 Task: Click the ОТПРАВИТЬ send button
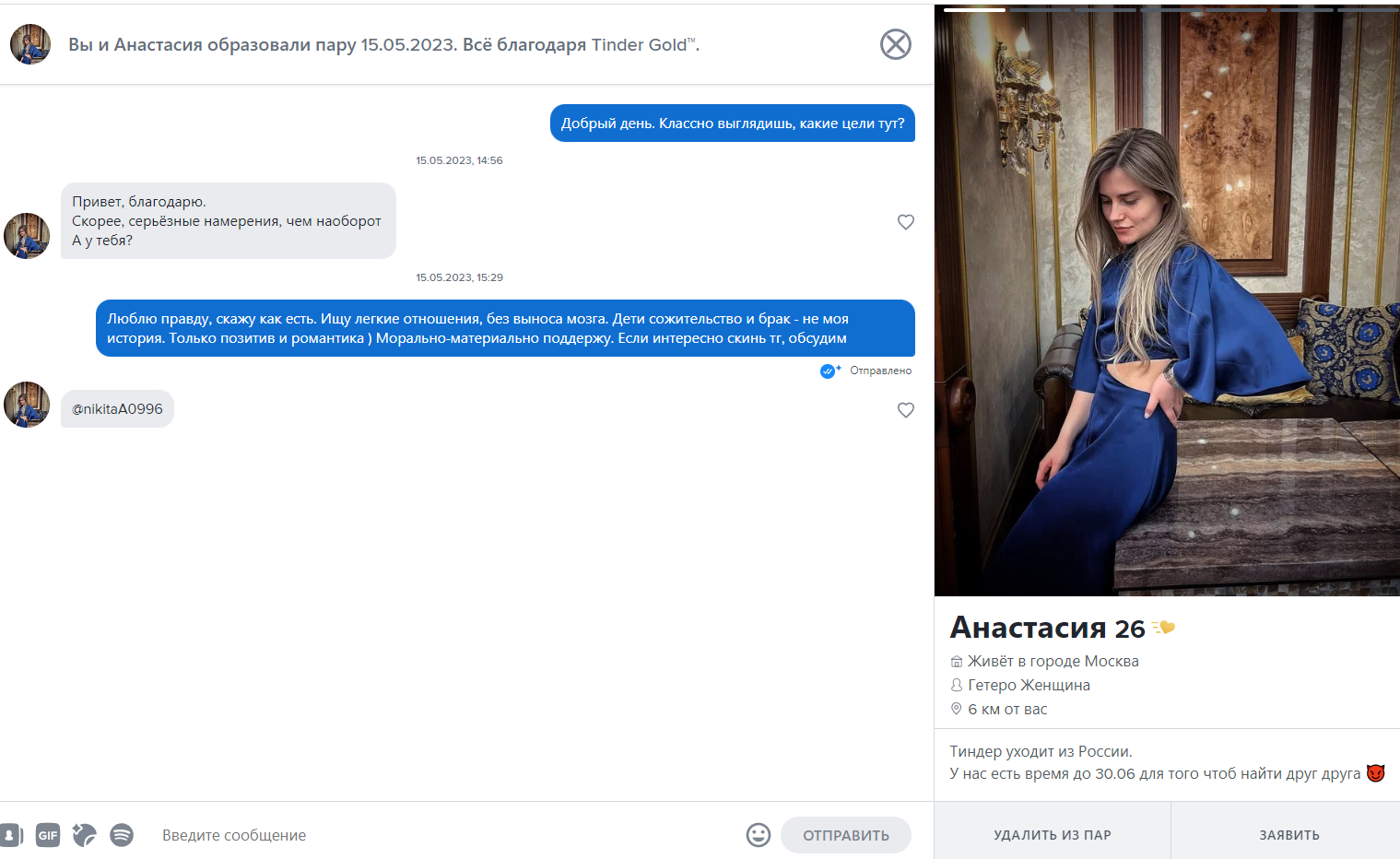pos(846,835)
